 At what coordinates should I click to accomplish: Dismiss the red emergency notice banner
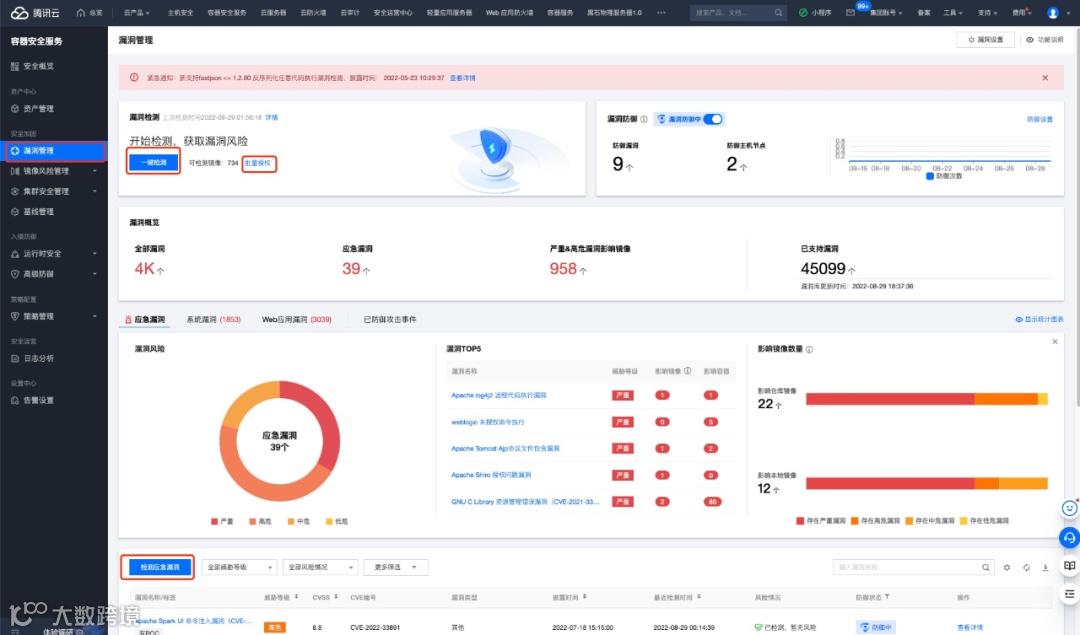pyautogui.click(x=1046, y=78)
